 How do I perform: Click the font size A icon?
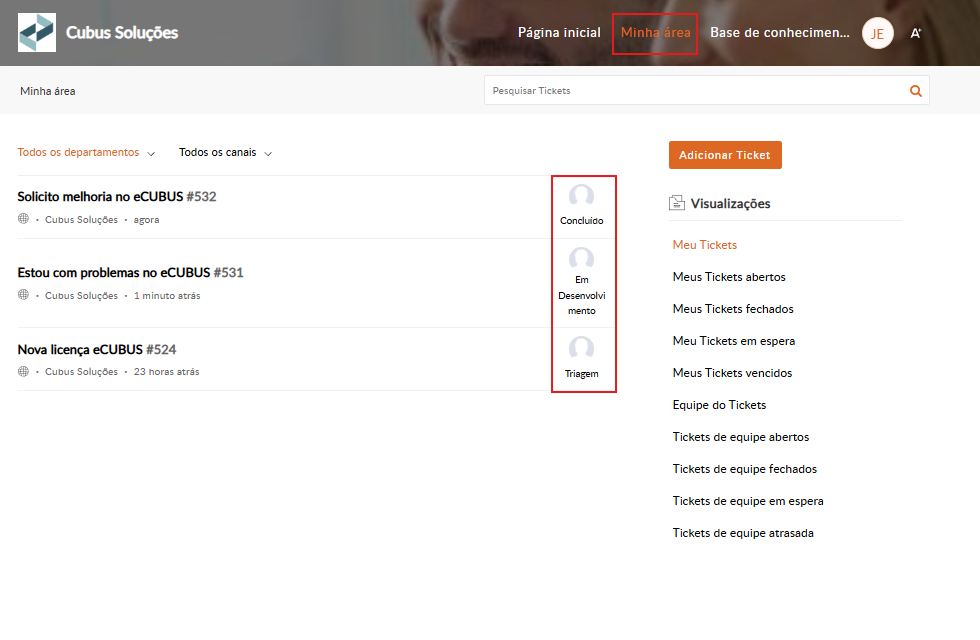915,33
